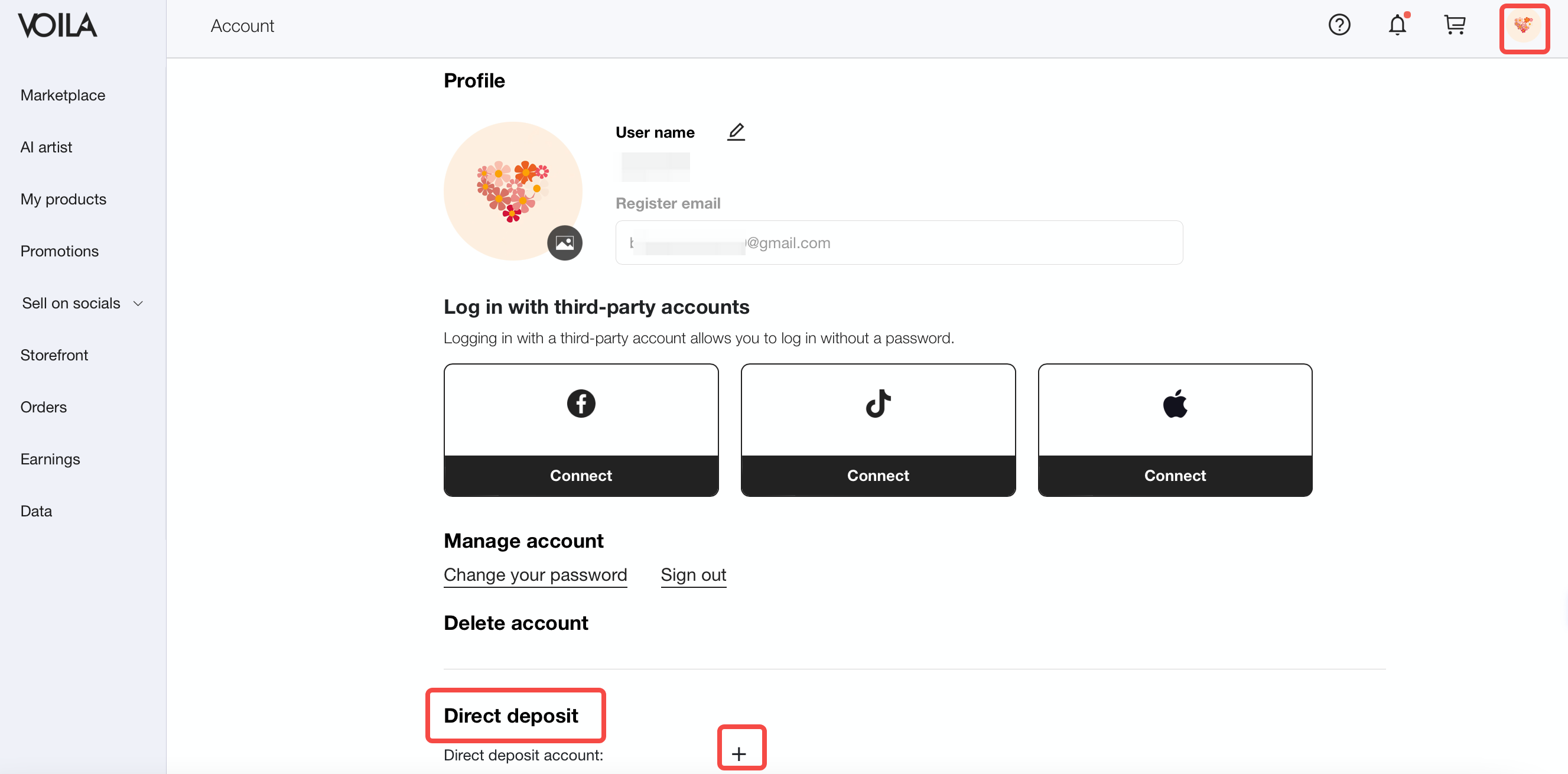Open Marketplace in sidebar
The image size is (1568, 774).
(63, 95)
